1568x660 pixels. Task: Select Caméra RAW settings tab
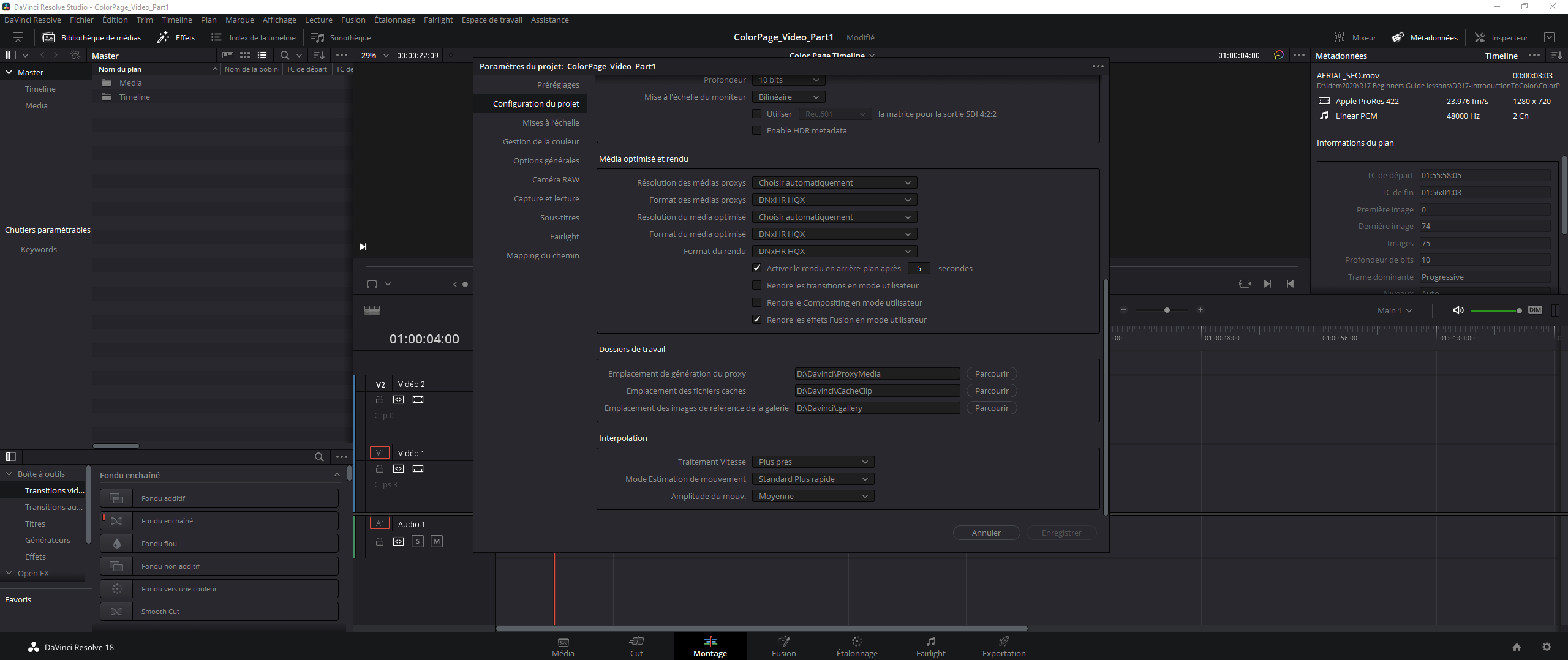point(556,179)
